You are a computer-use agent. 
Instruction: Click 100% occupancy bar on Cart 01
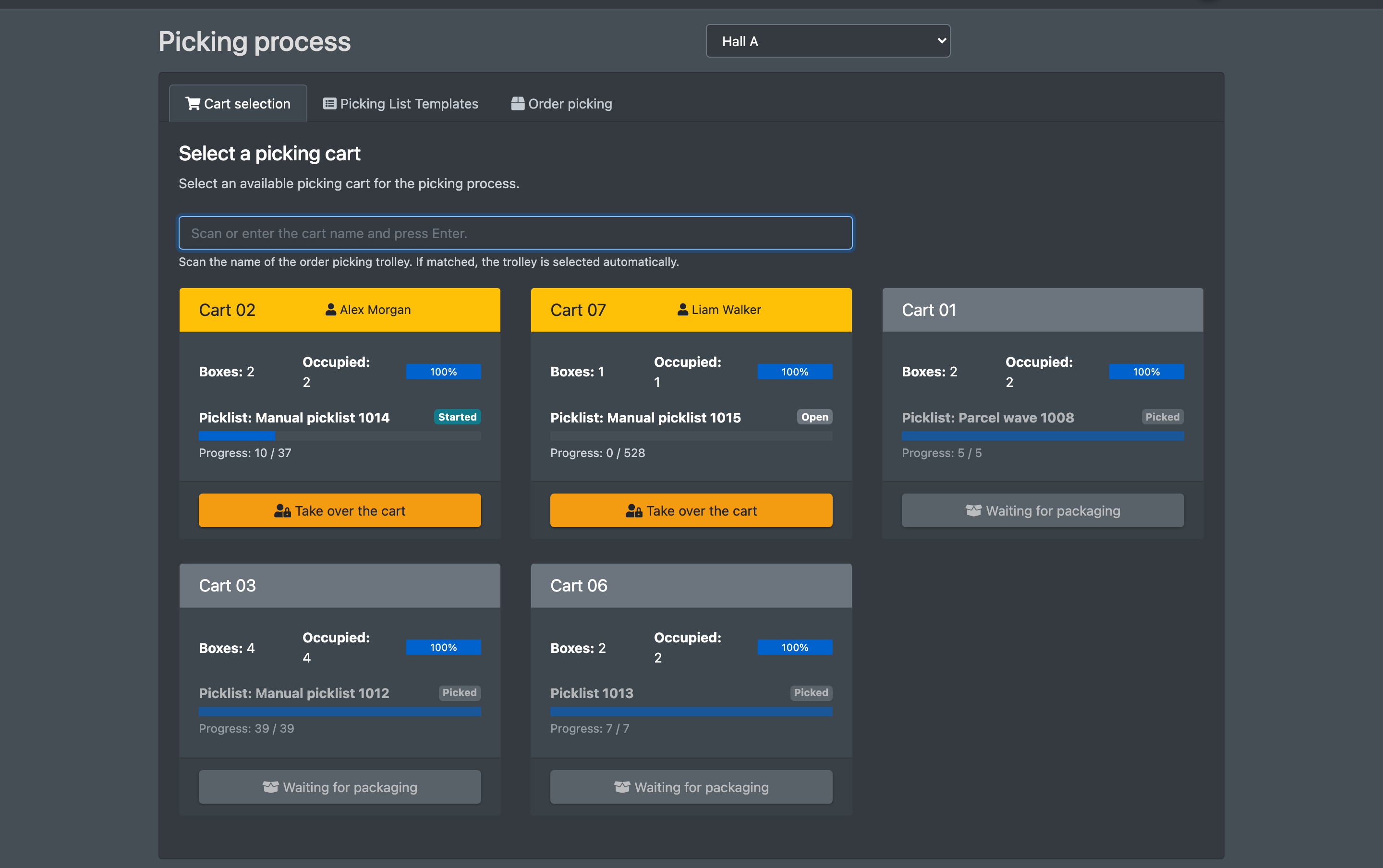(x=1146, y=372)
